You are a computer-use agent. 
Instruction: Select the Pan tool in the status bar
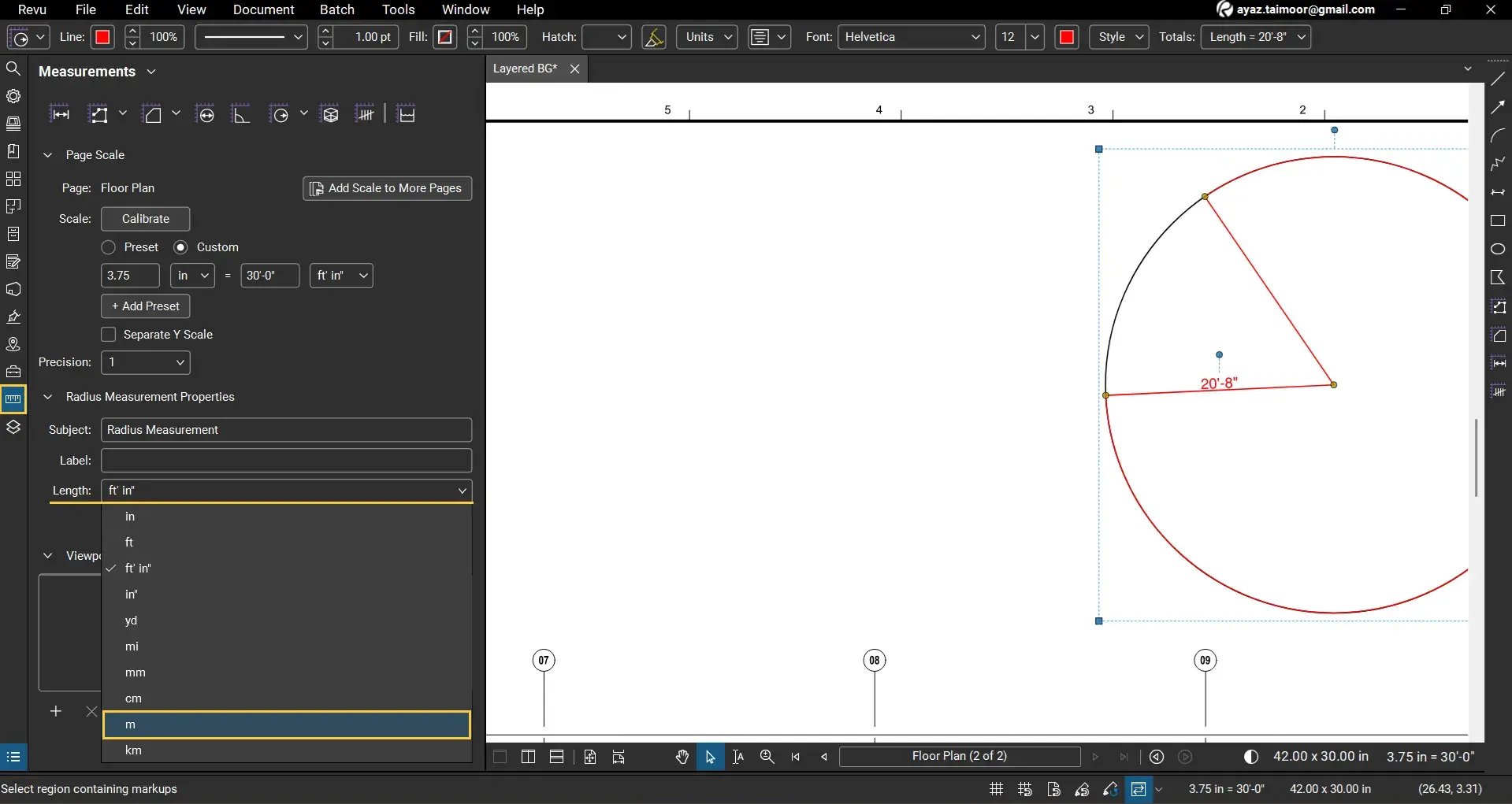[682, 757]
